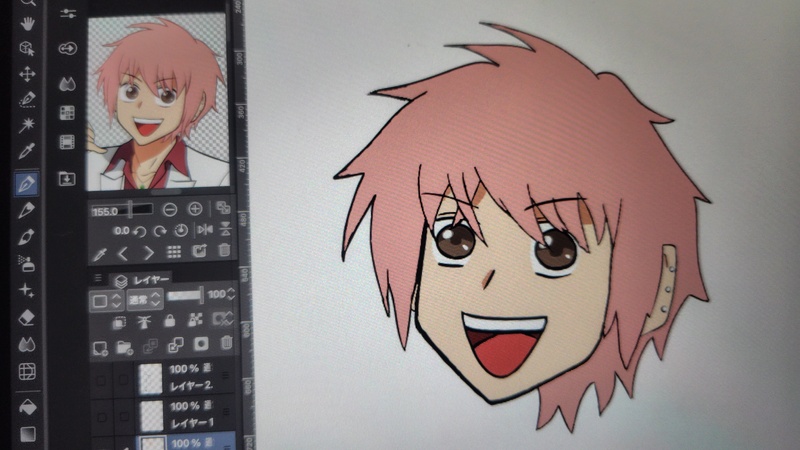Toggle visibility of レイヤー2 layer
The image size is (800, 450).
click(x=101, y=381)
